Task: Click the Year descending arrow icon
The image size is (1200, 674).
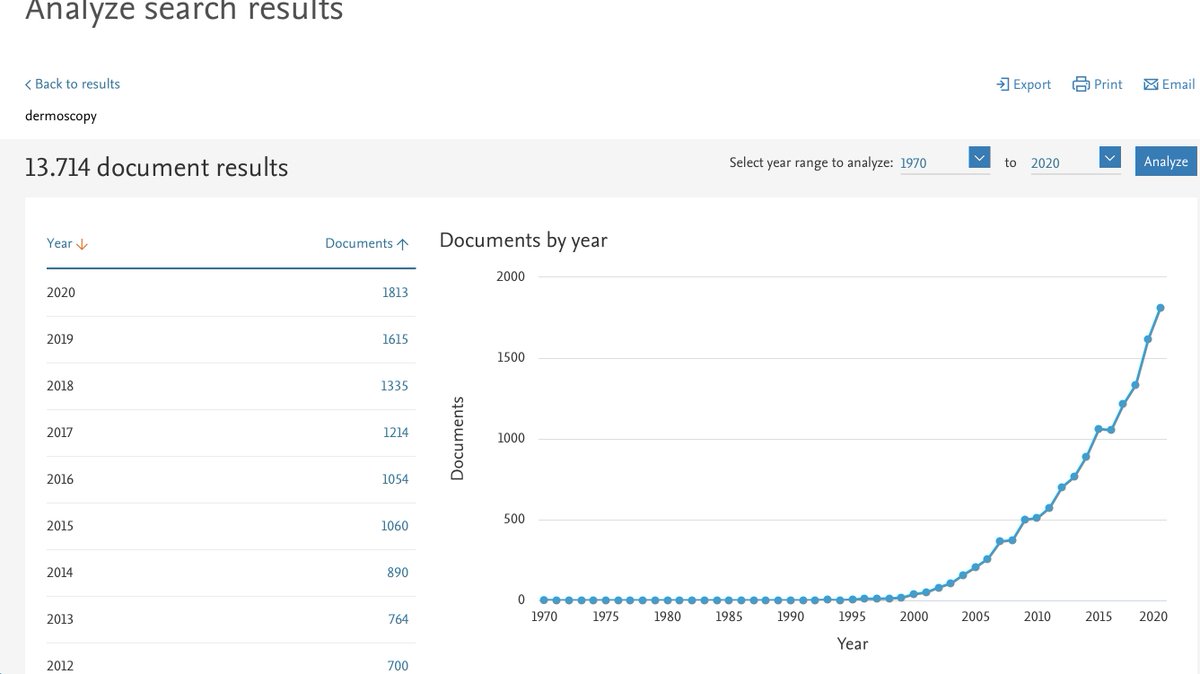Action: 82,244
